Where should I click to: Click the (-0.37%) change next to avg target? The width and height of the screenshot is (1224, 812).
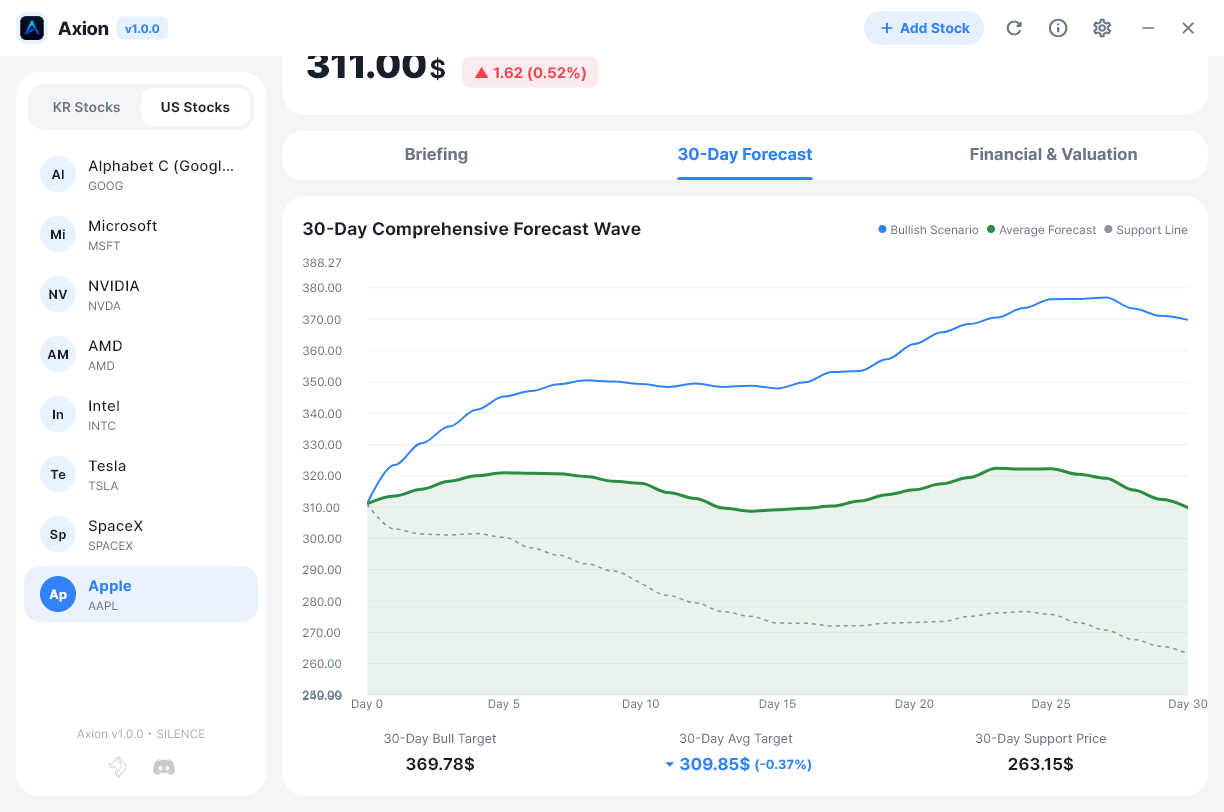pyautogui.click(x=783, y=765)
